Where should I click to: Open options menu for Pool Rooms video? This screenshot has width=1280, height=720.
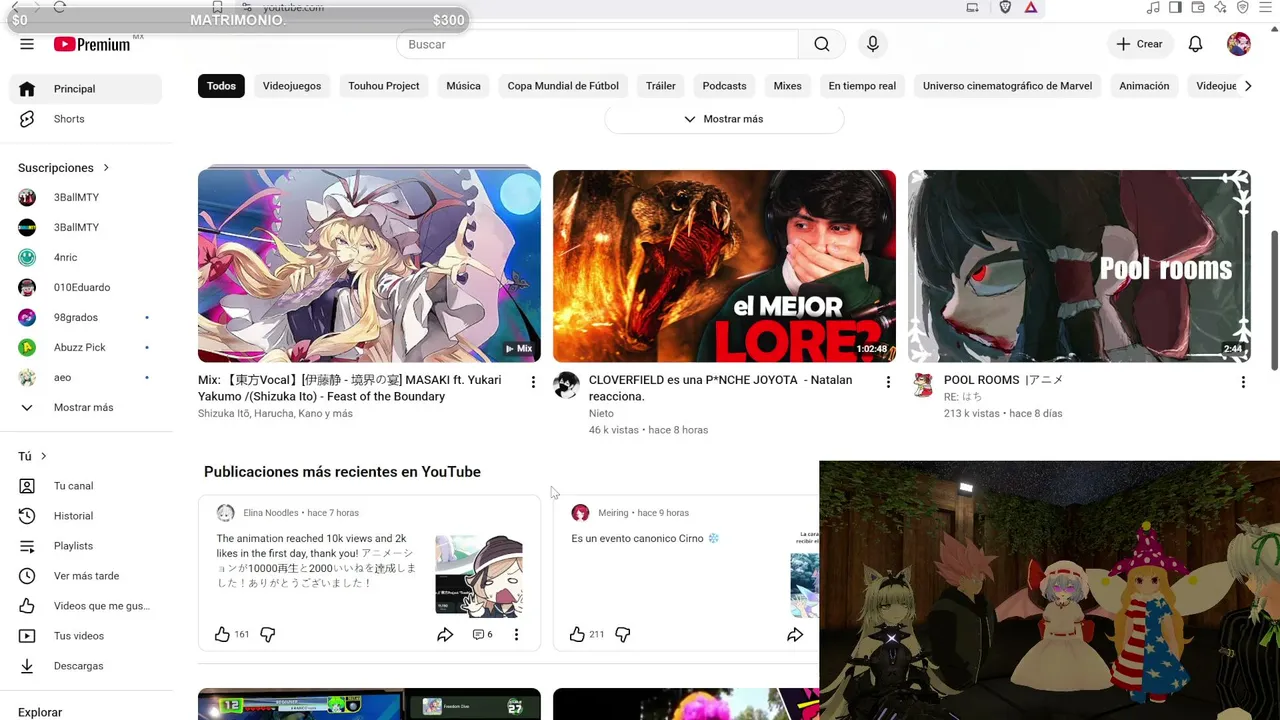pos(1243,382)
